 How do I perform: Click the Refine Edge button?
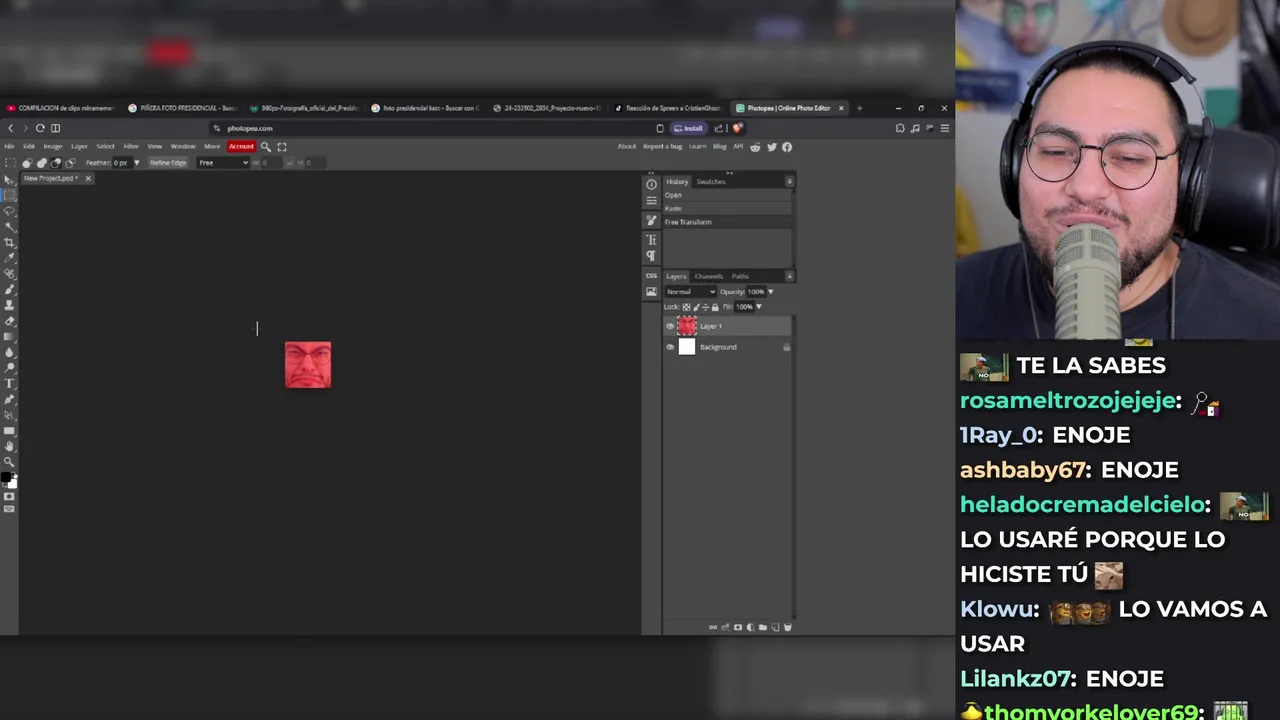168,163
